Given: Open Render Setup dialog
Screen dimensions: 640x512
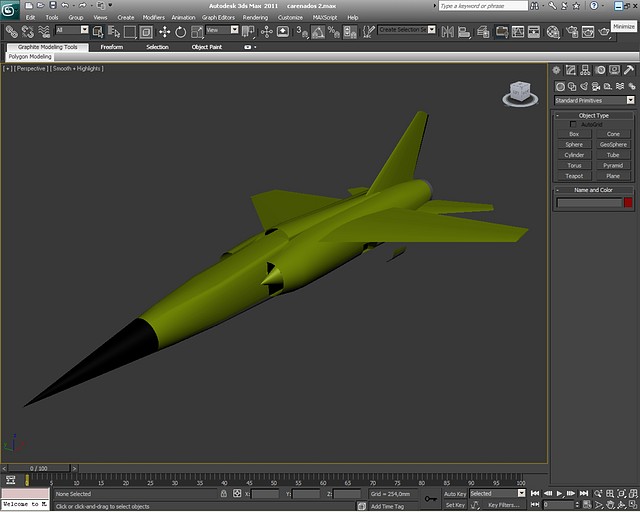Looking at the screenshot, I should 572,31.
